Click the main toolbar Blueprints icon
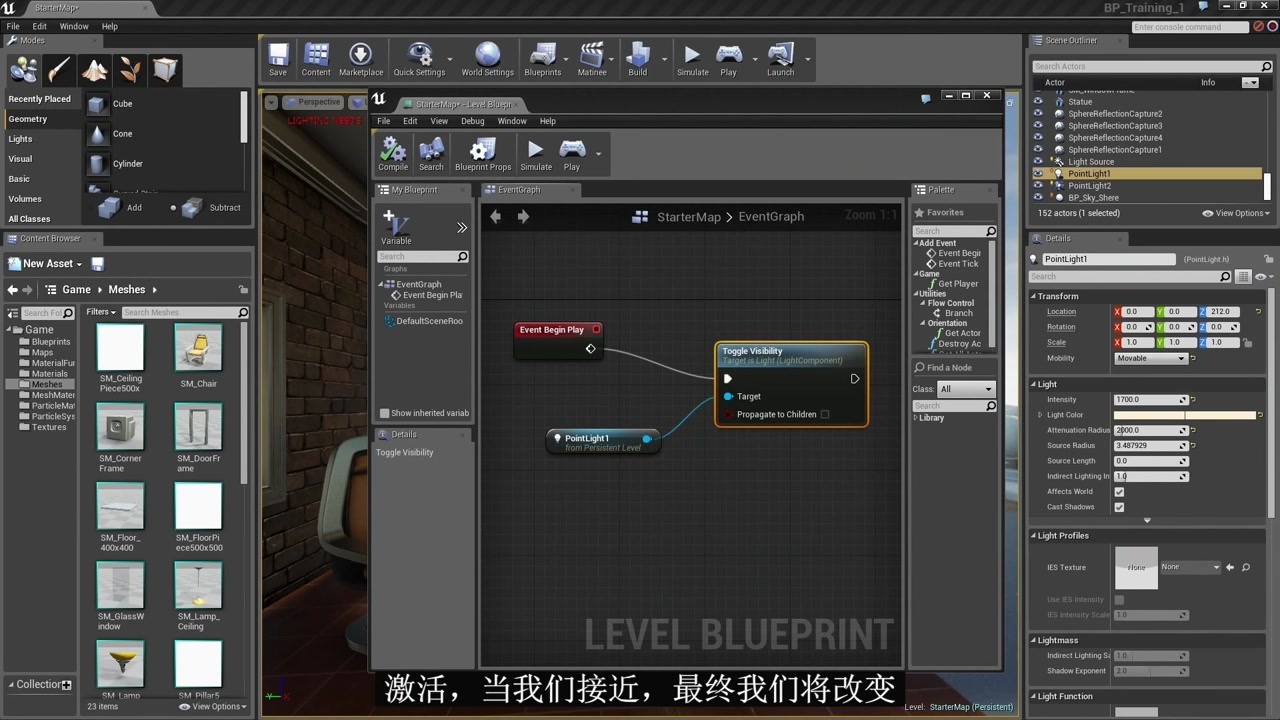1280x720 pixels. [543, 59]
